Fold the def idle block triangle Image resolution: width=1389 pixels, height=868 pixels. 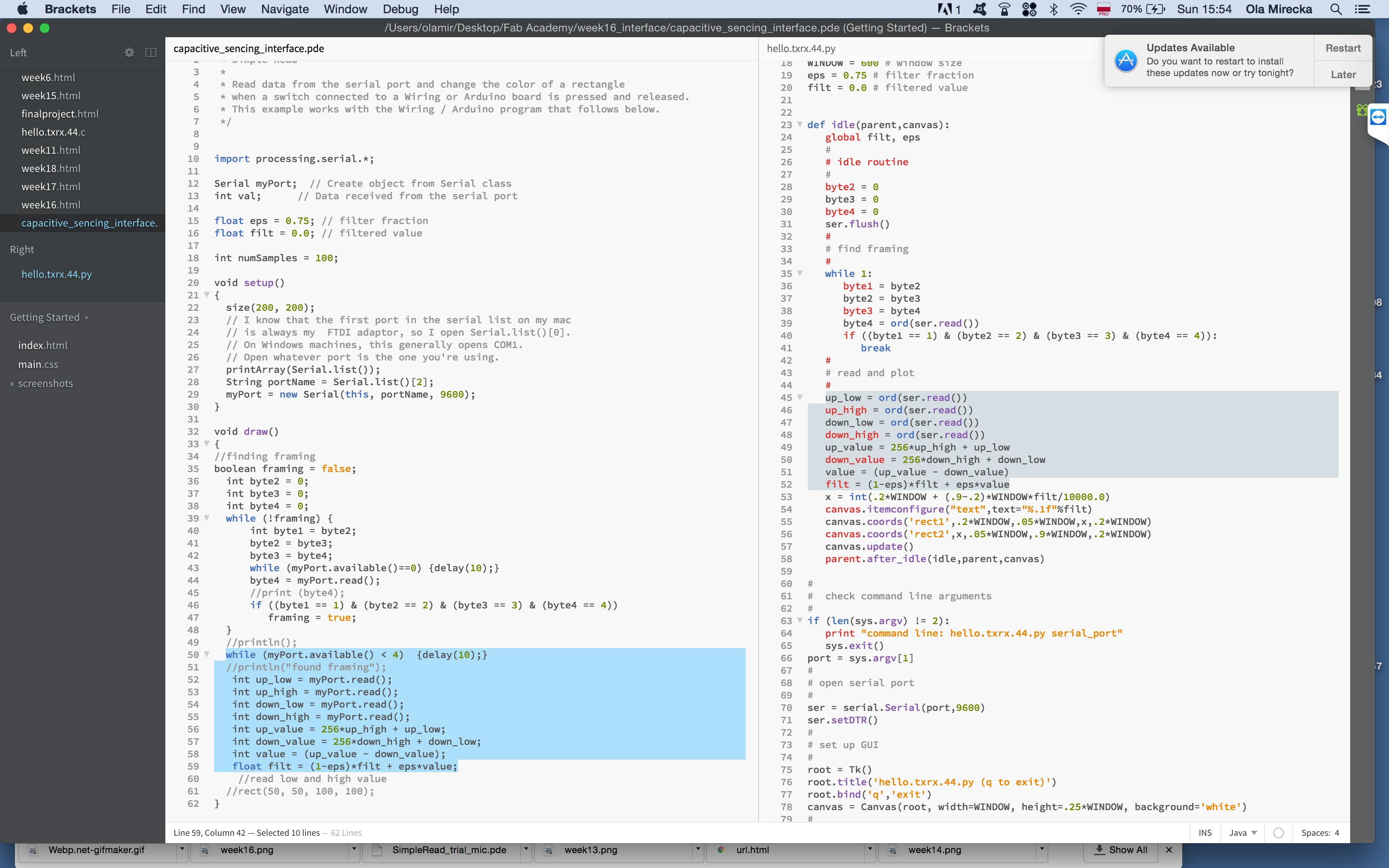click(x=800, y=124)
